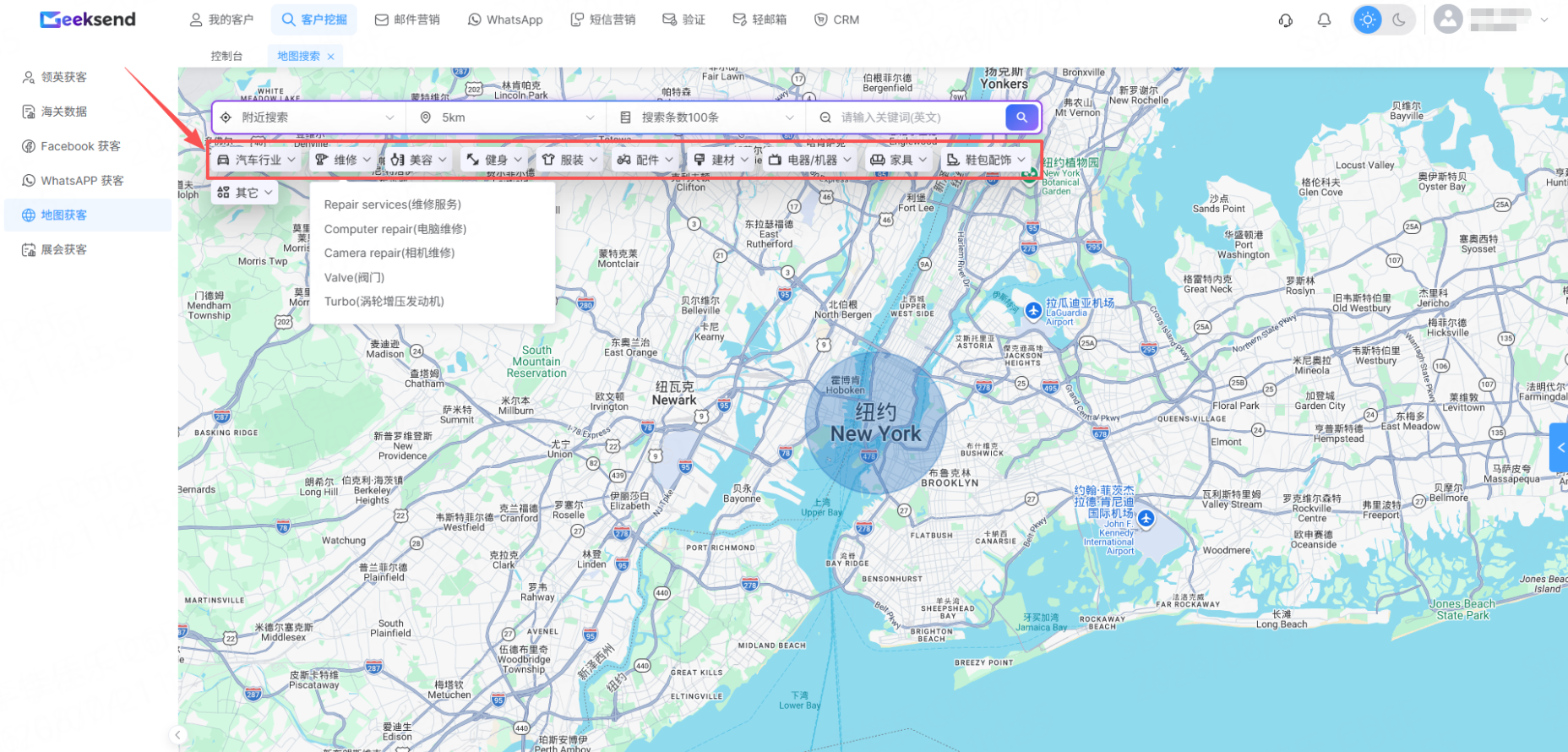
Task: Open the notifications bell
Action: [1324, 19]
